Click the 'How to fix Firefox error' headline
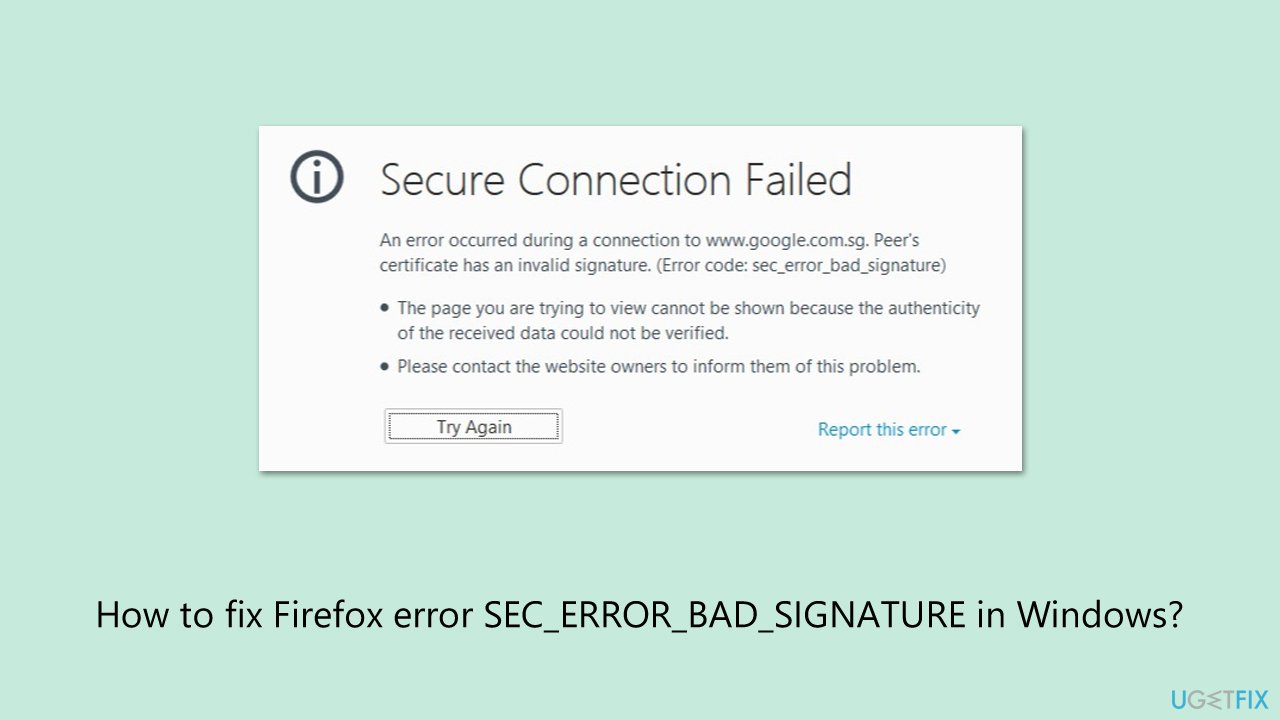 pos(640,615)
